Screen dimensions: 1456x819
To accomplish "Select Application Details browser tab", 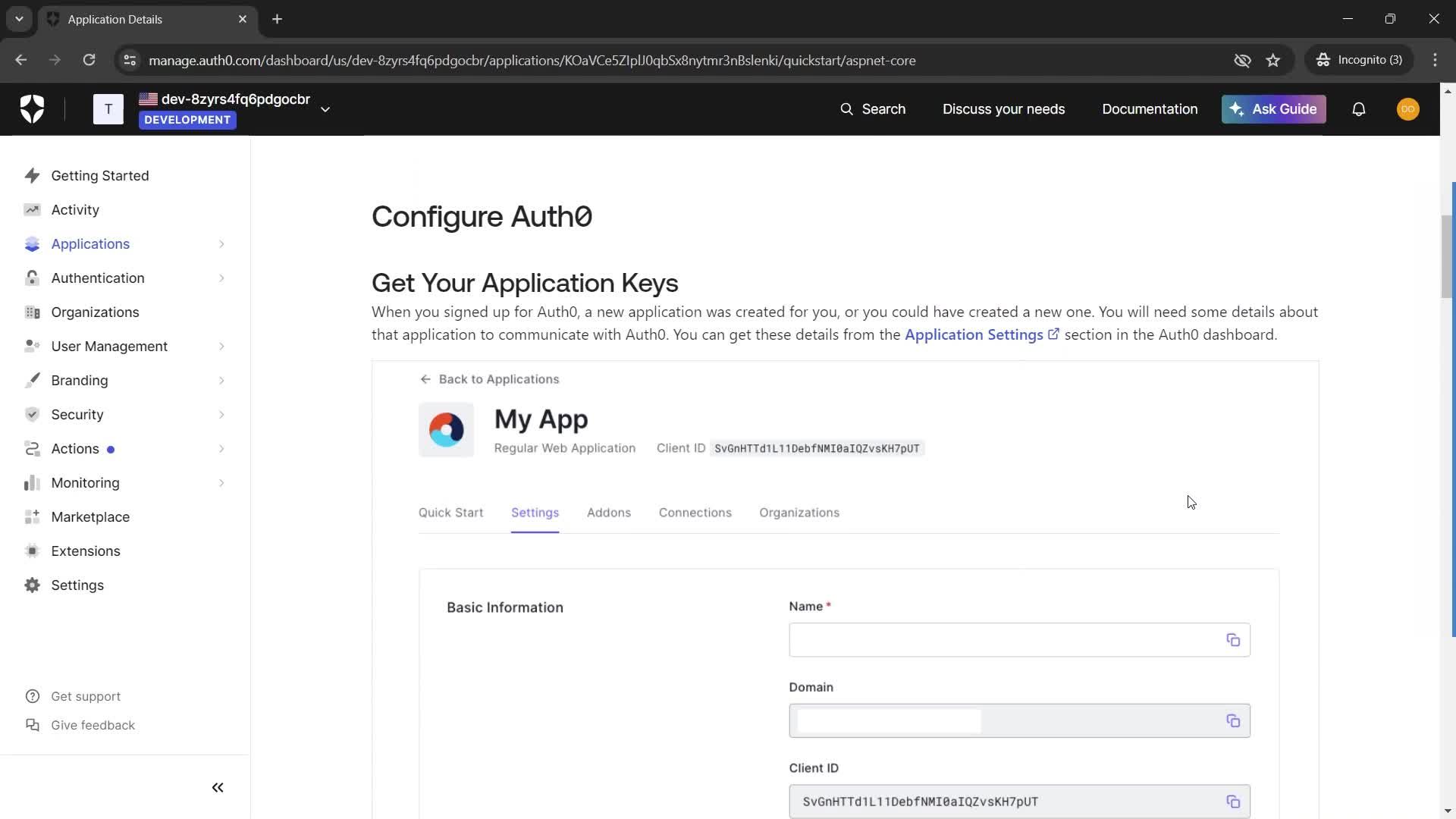I will tap(147, 20).
